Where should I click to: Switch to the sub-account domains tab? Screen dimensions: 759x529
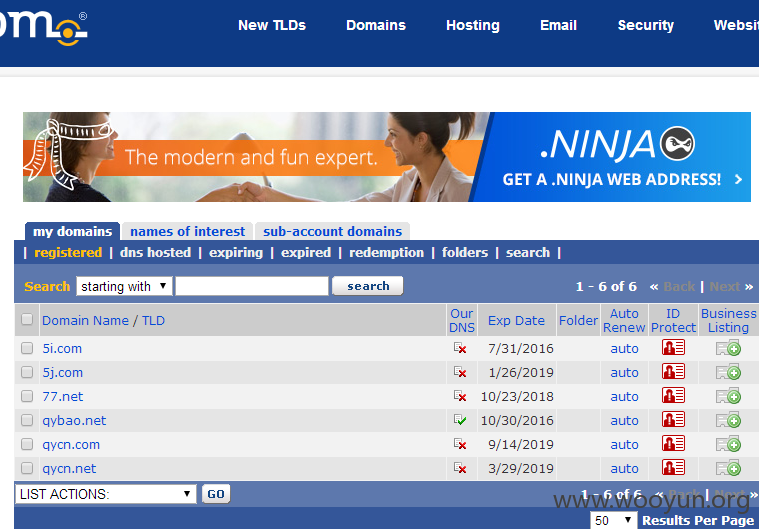tap(333, 231)
